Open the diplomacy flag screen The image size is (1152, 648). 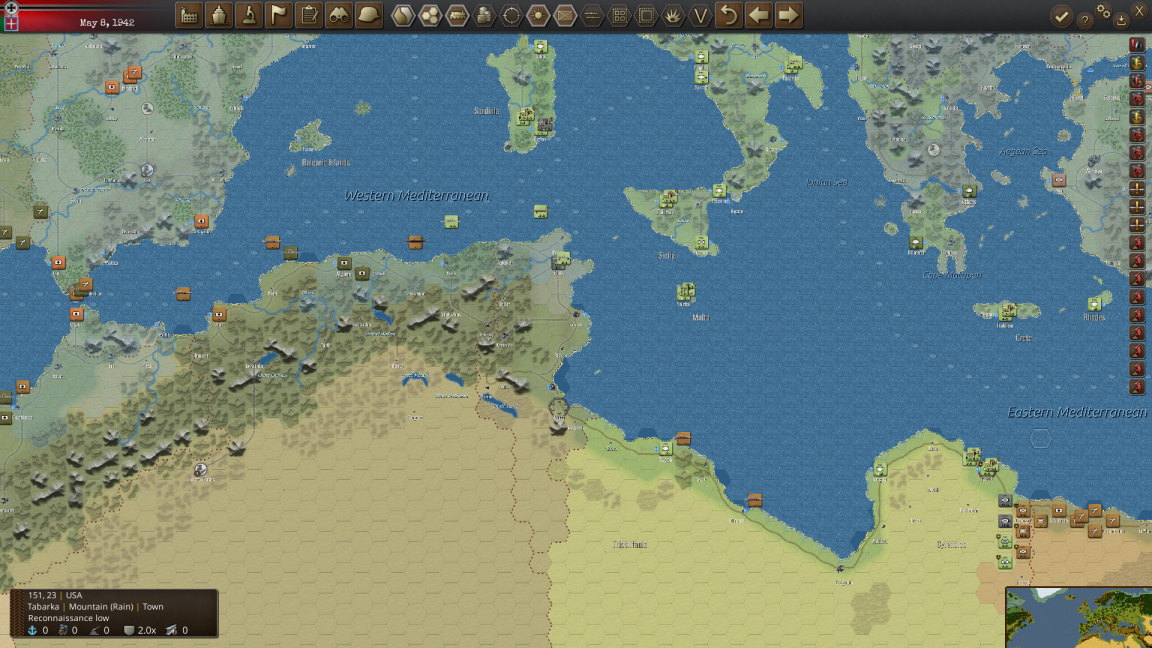[x=279, y=15]
